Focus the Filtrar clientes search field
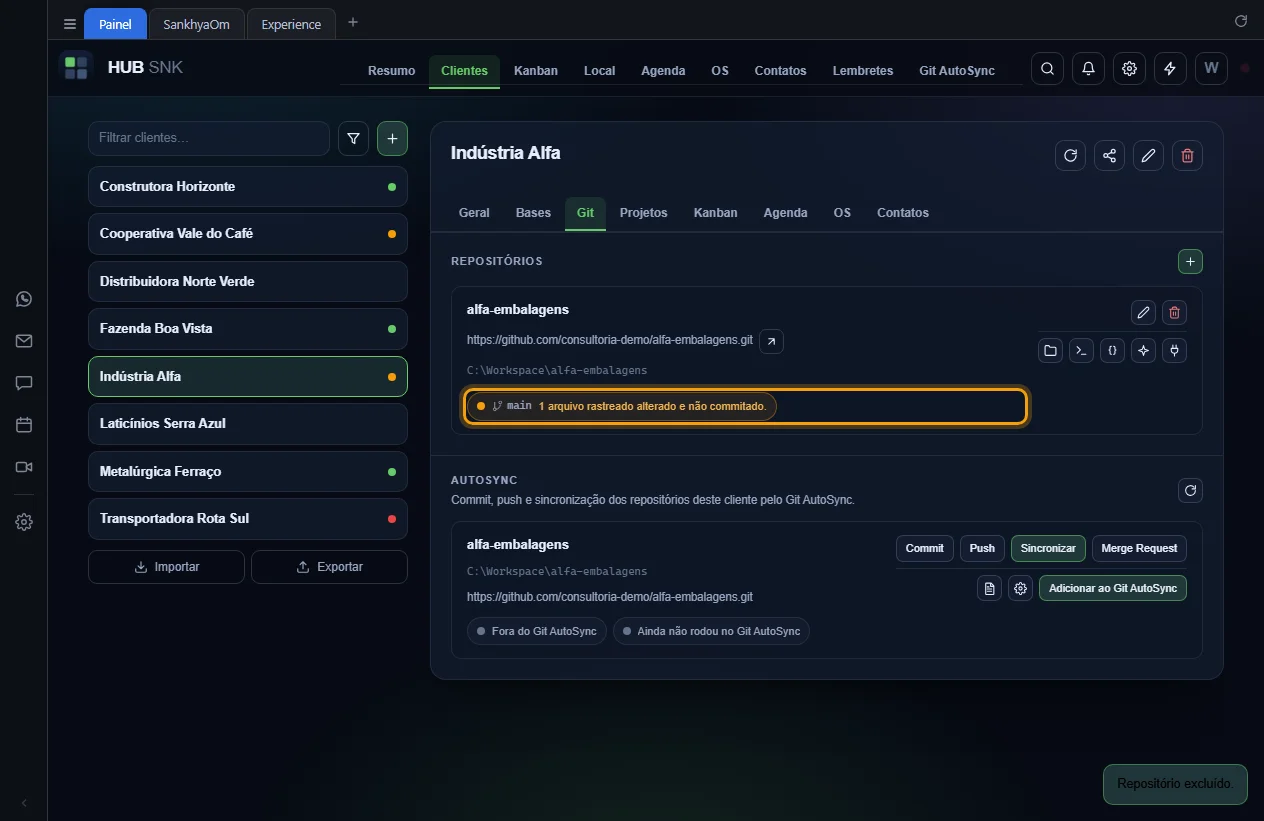This screenshot has width=1264, height=821. 209,139
